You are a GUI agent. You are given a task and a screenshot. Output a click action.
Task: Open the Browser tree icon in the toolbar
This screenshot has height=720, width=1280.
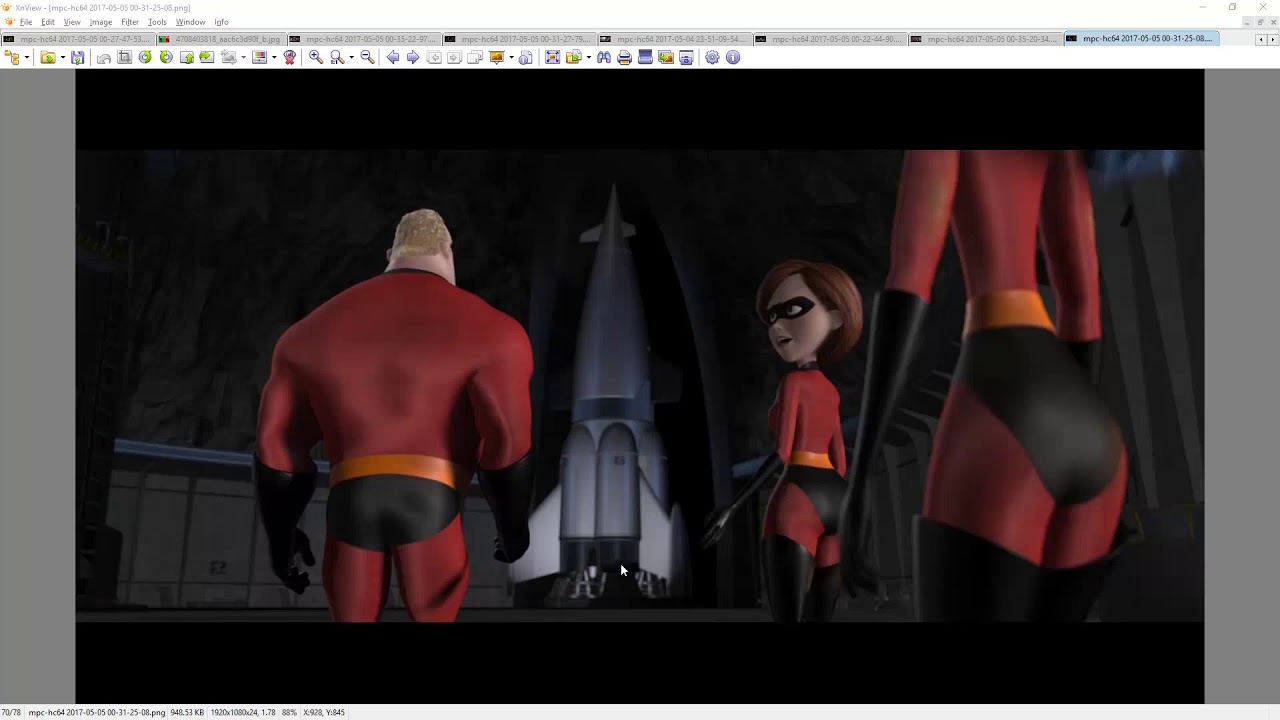coord(13,58)
